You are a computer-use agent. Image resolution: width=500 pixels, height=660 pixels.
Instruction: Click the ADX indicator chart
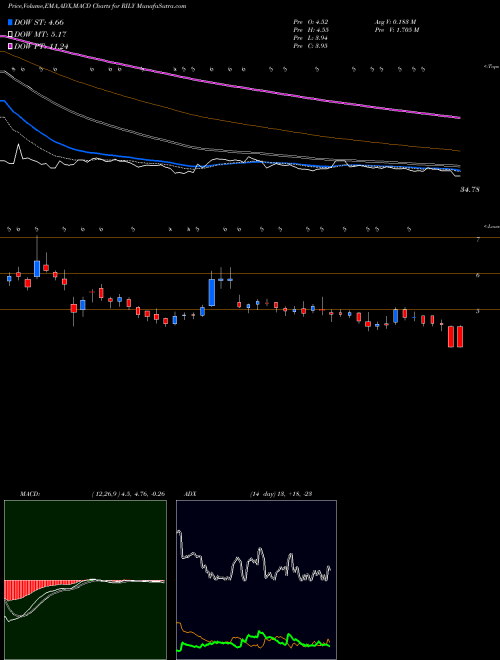click(x=256, y=580)
